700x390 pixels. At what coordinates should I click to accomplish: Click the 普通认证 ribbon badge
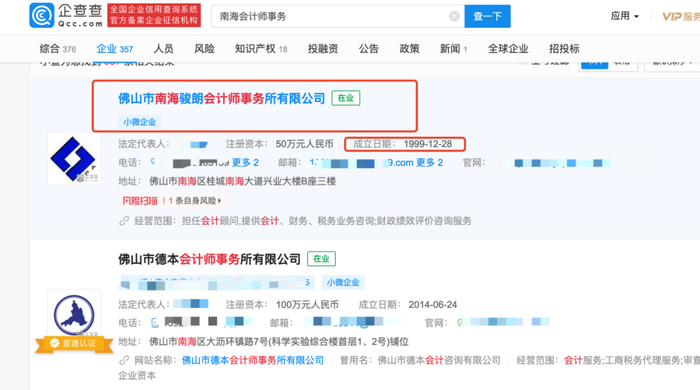click(74, 343)
